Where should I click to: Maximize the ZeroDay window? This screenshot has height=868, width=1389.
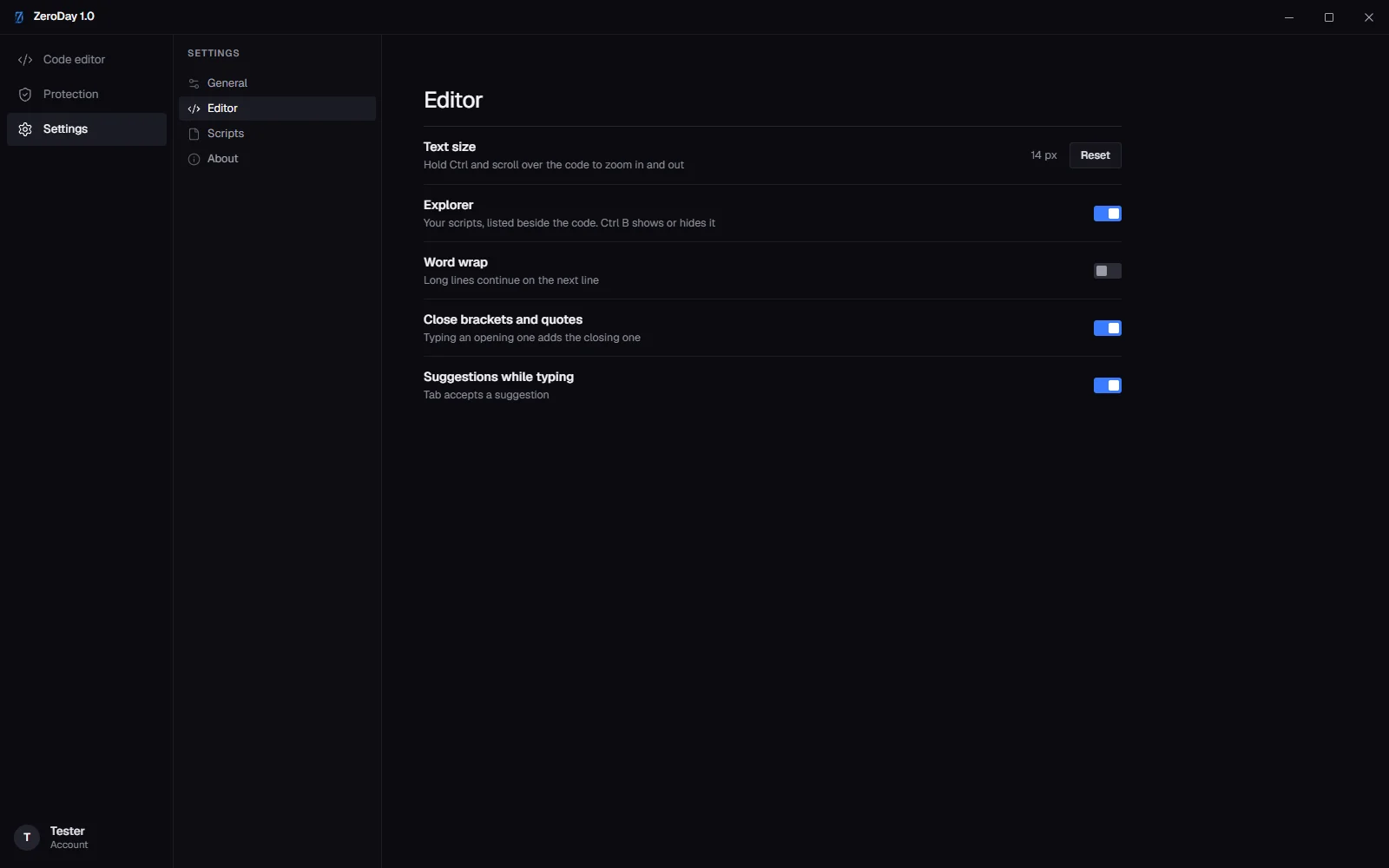click(x=1329, y=17)
